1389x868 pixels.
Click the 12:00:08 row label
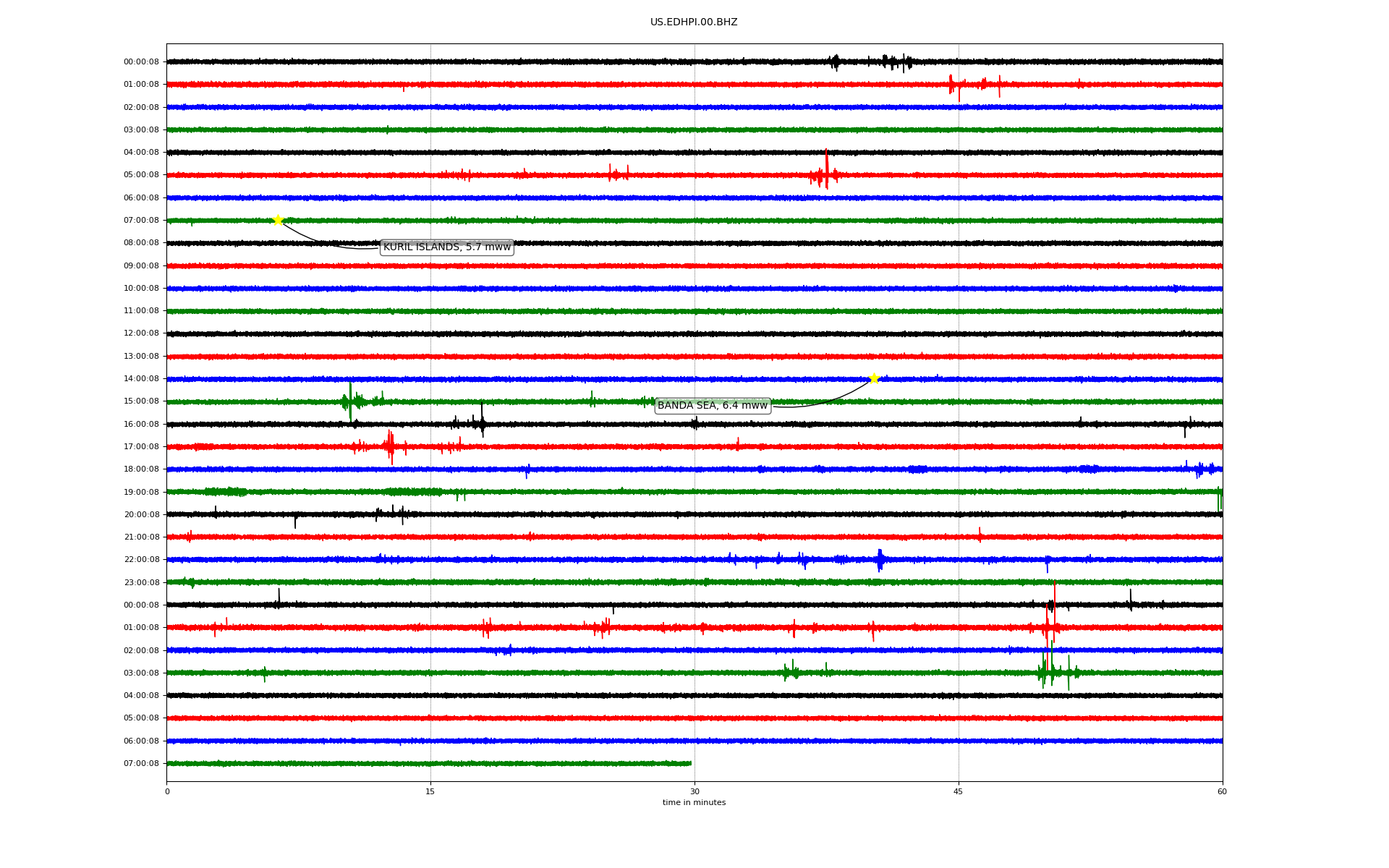pyautogui.click(x=141, y=333)
